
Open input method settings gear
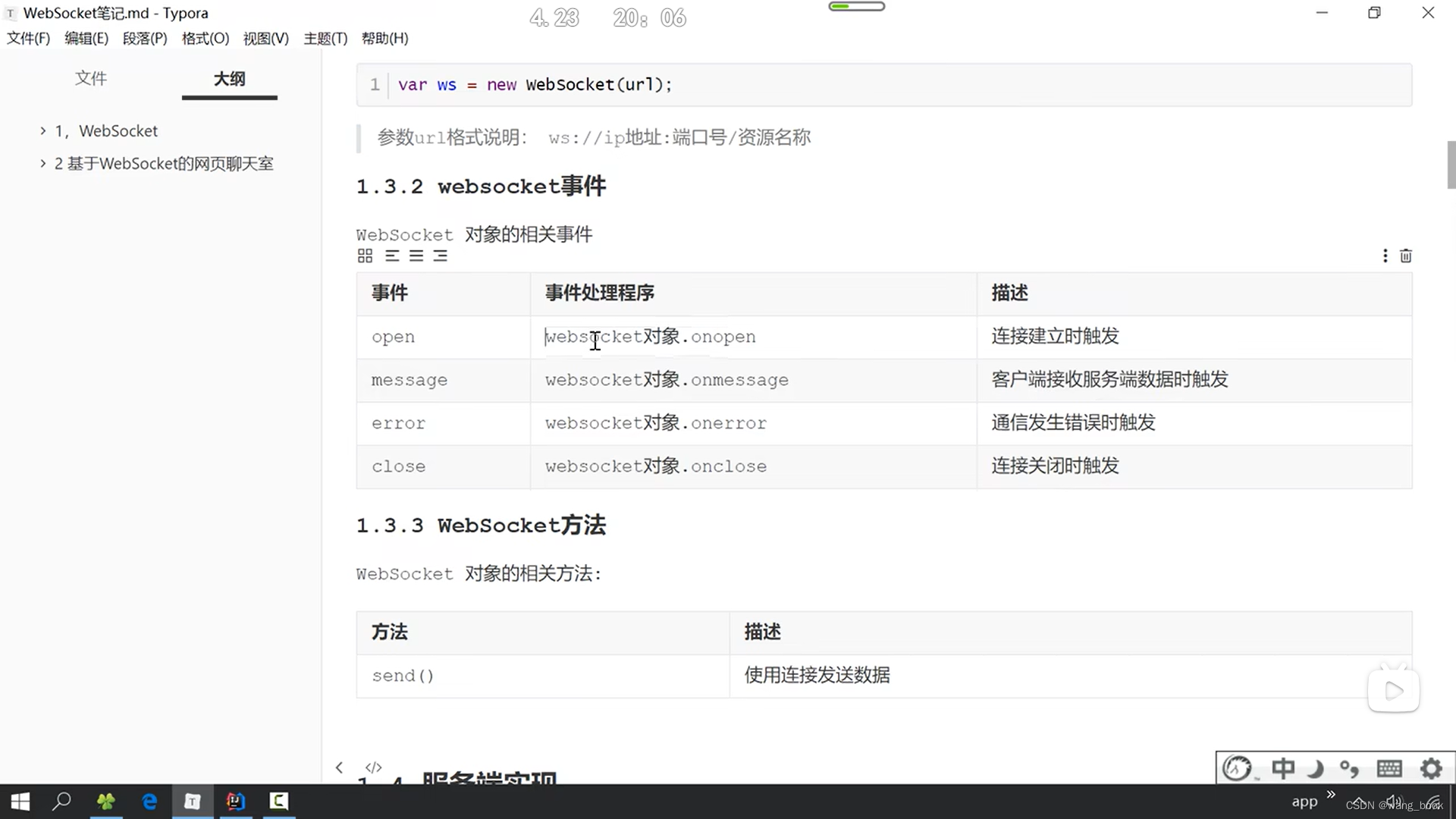pyautogui.click(x=1431, y=768)
